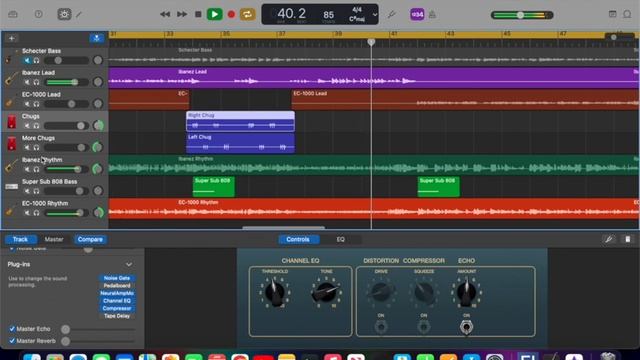Screen dimensions: 640x360
Task: Open the Tuner fork icon
Action: pos(392,14)
